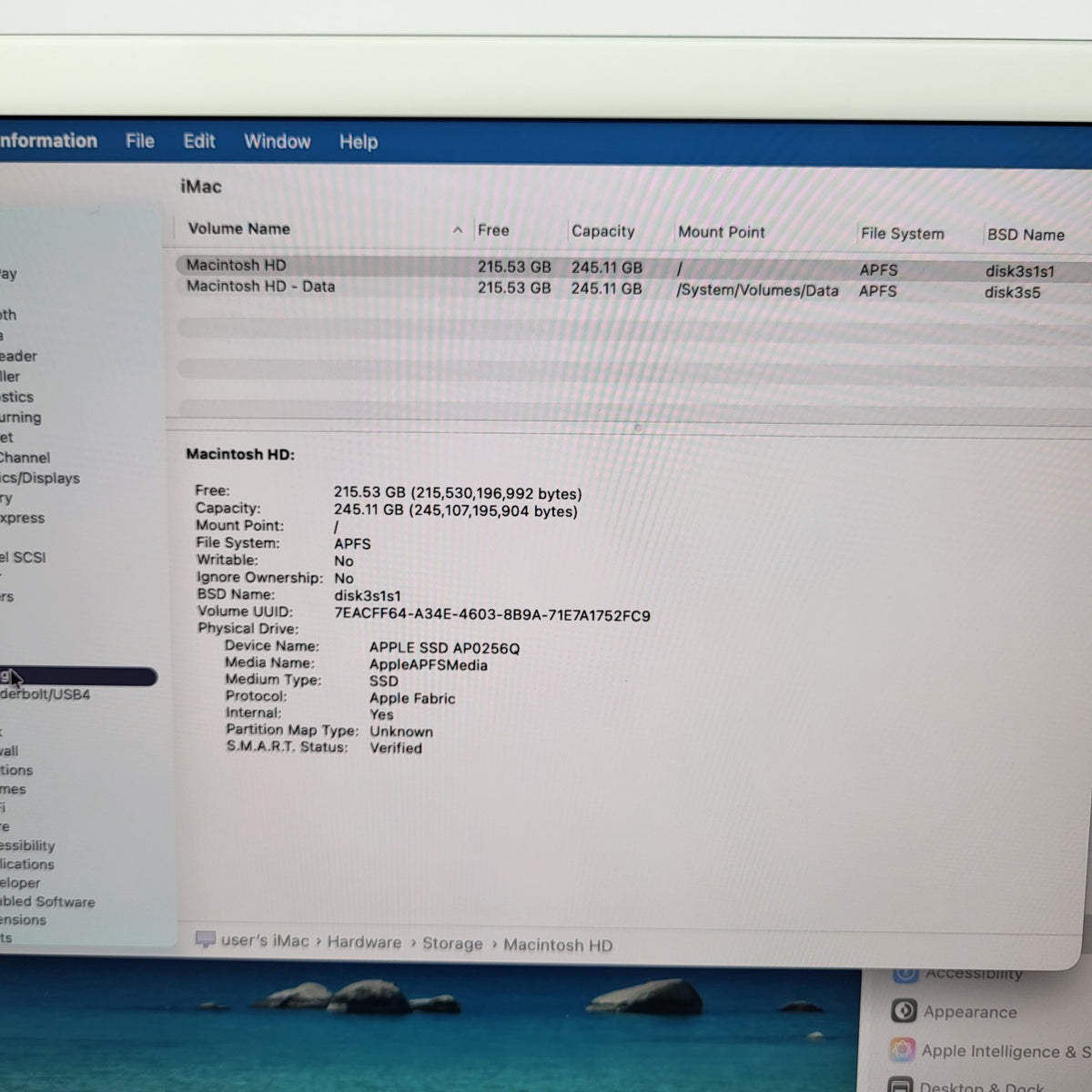This screenshot has height=1092, width=1092.
Task: Sort by the Free column header
Action: tap(493, 230)
